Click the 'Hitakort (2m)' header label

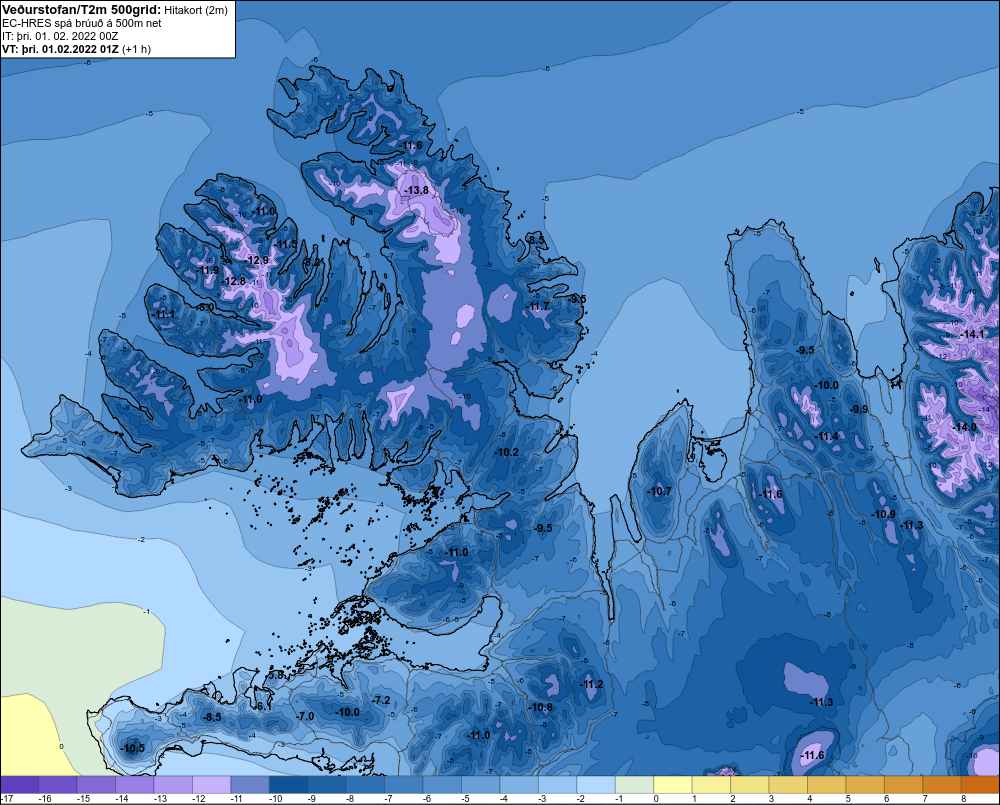click(196, 10)
